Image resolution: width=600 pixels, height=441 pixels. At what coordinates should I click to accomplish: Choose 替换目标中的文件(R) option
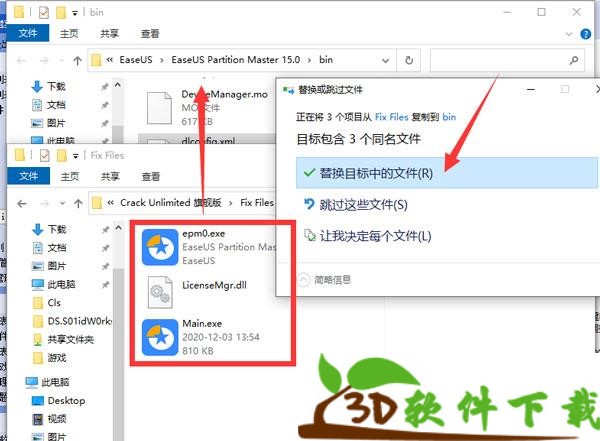click(447, 173)
